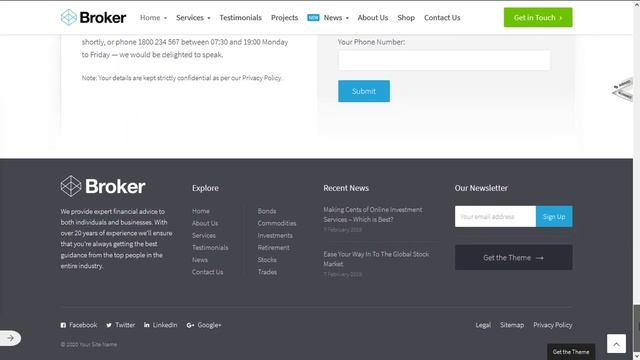Open Contact Us in top navigation
The width and height of the screenshot is (640, 360).
point(442,18)
